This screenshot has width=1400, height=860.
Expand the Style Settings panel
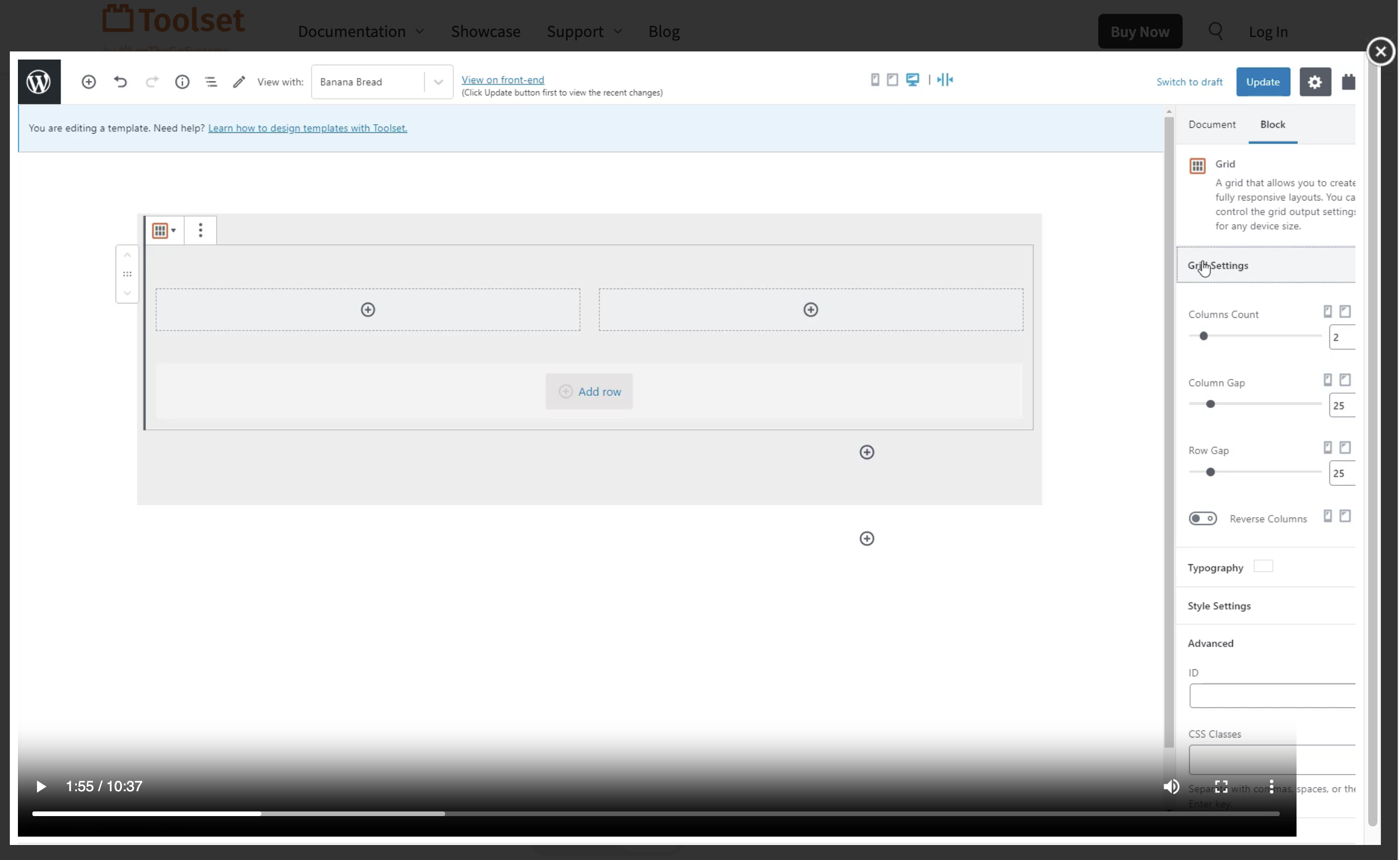point(1266,606)
